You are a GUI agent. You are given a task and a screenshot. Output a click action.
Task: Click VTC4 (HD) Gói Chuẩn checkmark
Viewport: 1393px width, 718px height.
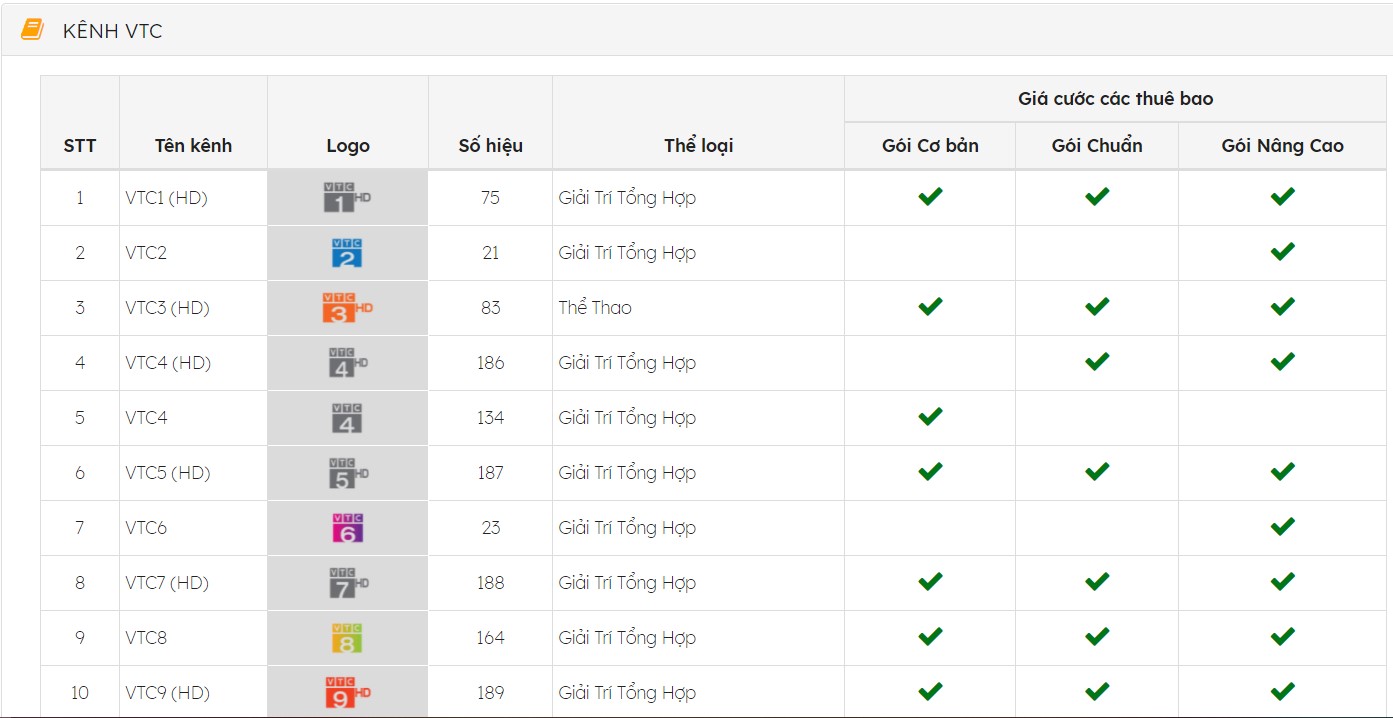pyautogui.click(x=1097, y=362)
